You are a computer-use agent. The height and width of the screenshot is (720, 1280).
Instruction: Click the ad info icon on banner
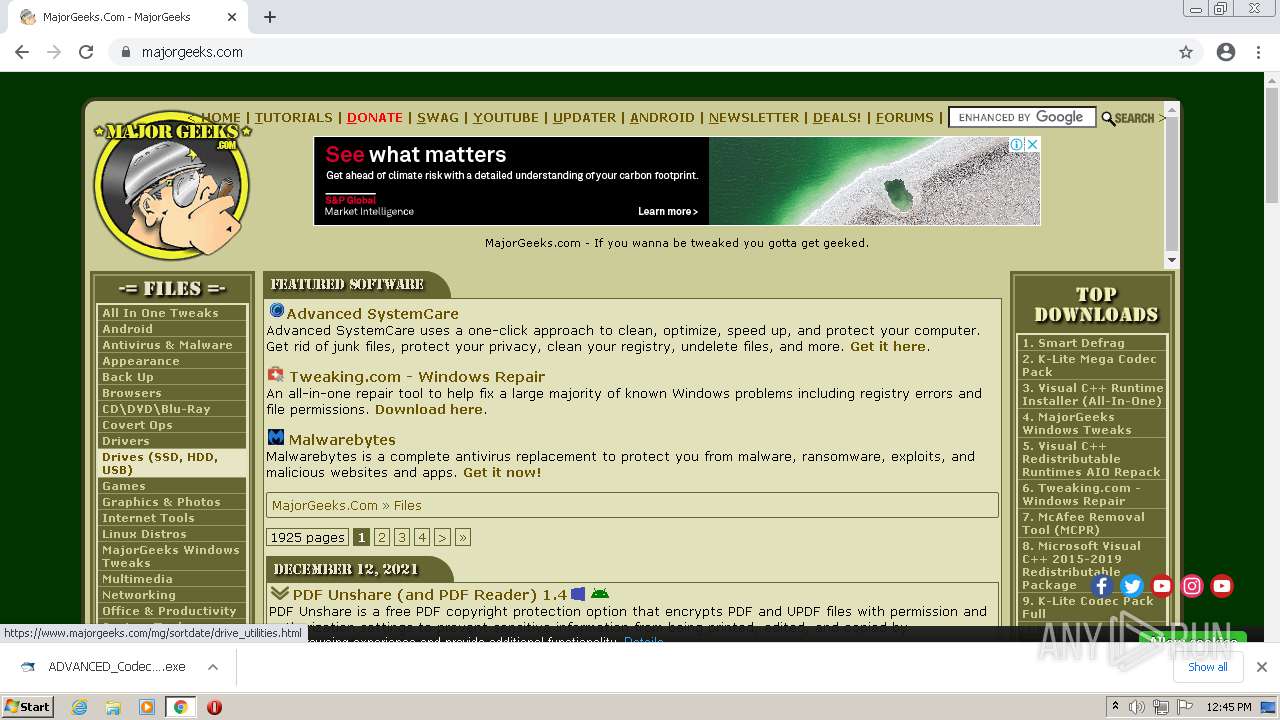[x=1016, y=145]
